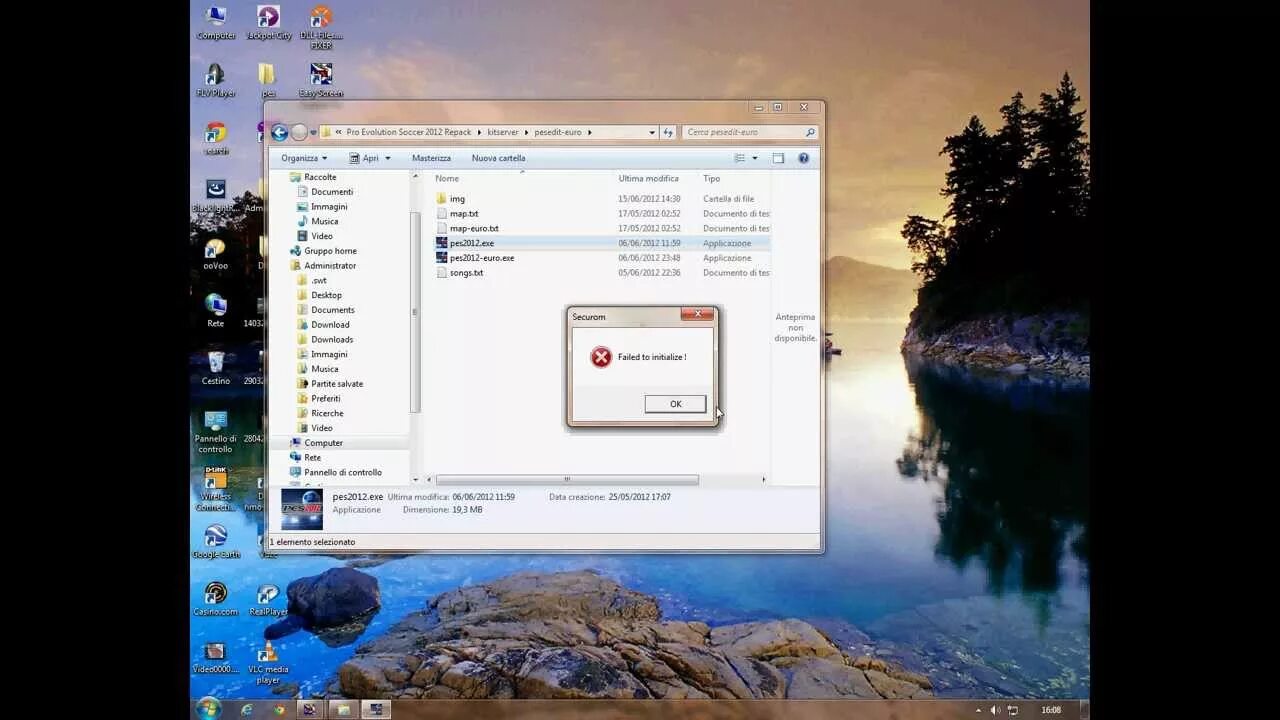This screenshot has height=720, width=1280.
Task: Open the .swt folder in sidebar
Action: point(318,281)
